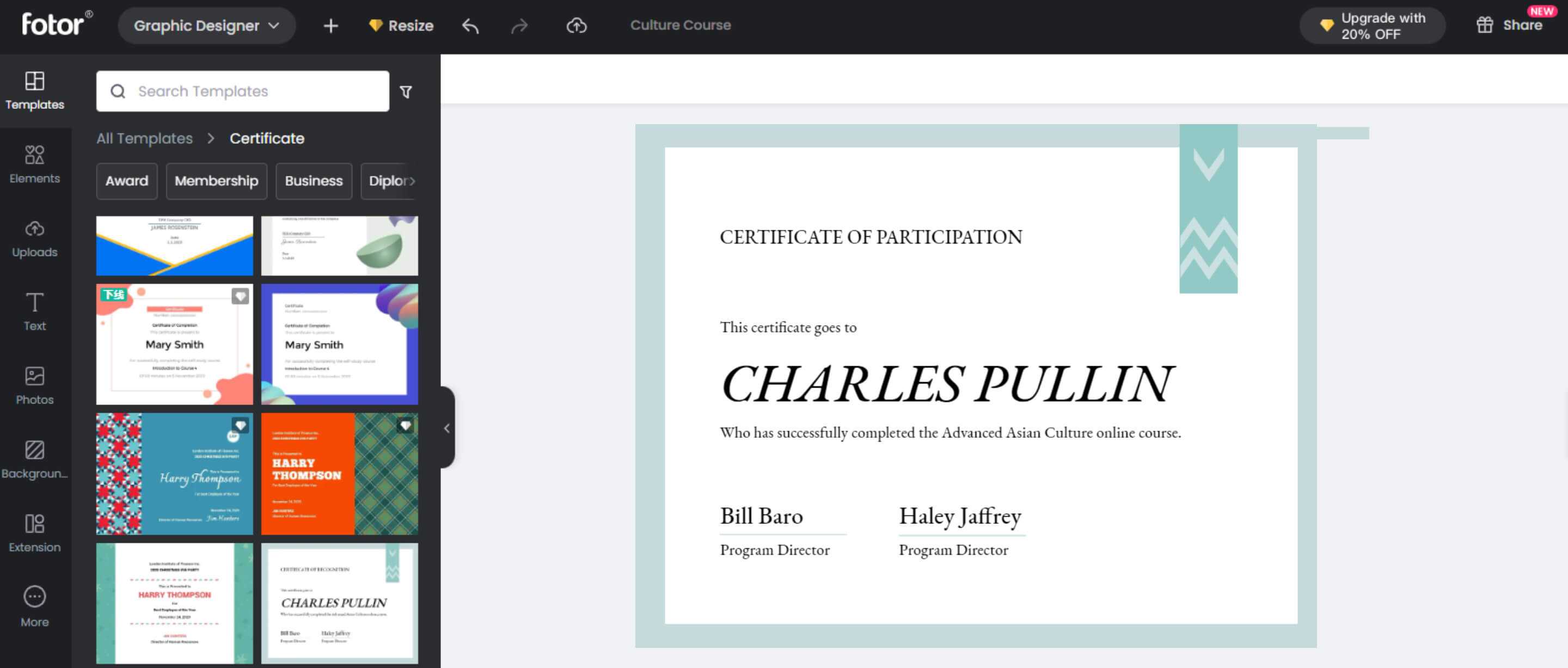Switch to the Membership certificate category
The height and width of the screenshot is (668, 1568).
216,181
